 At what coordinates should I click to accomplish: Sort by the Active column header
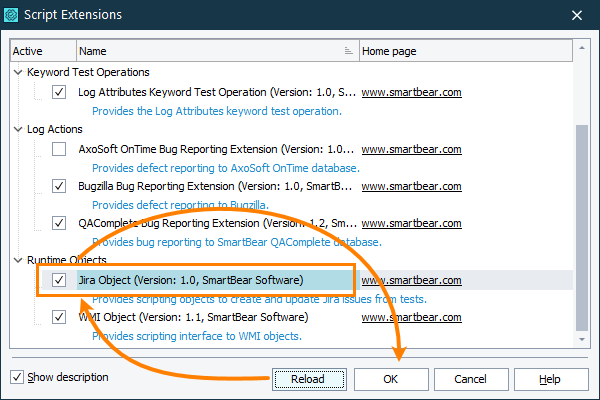(x=42, y=51)
